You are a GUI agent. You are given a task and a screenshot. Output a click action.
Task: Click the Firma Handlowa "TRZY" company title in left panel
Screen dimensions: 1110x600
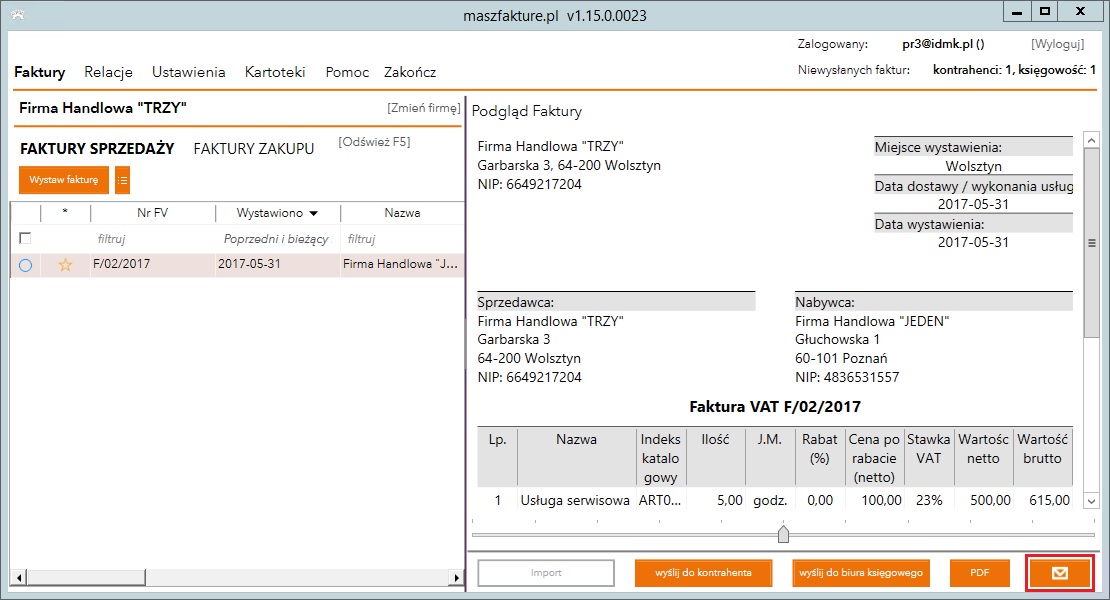(103, 108)
